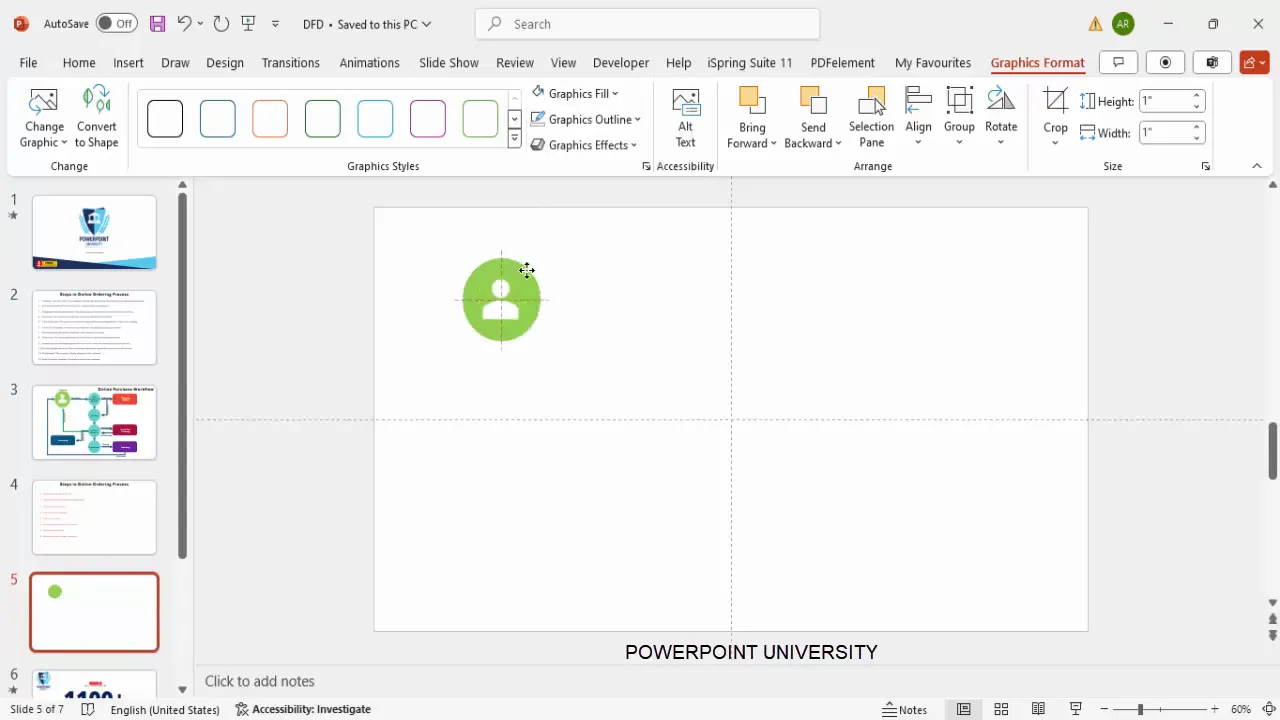Switch to Slide Sorter view
Image resolution: width=1280 pixels, height=720 pixels.
pyautogui.click(x=1001, y=709)
